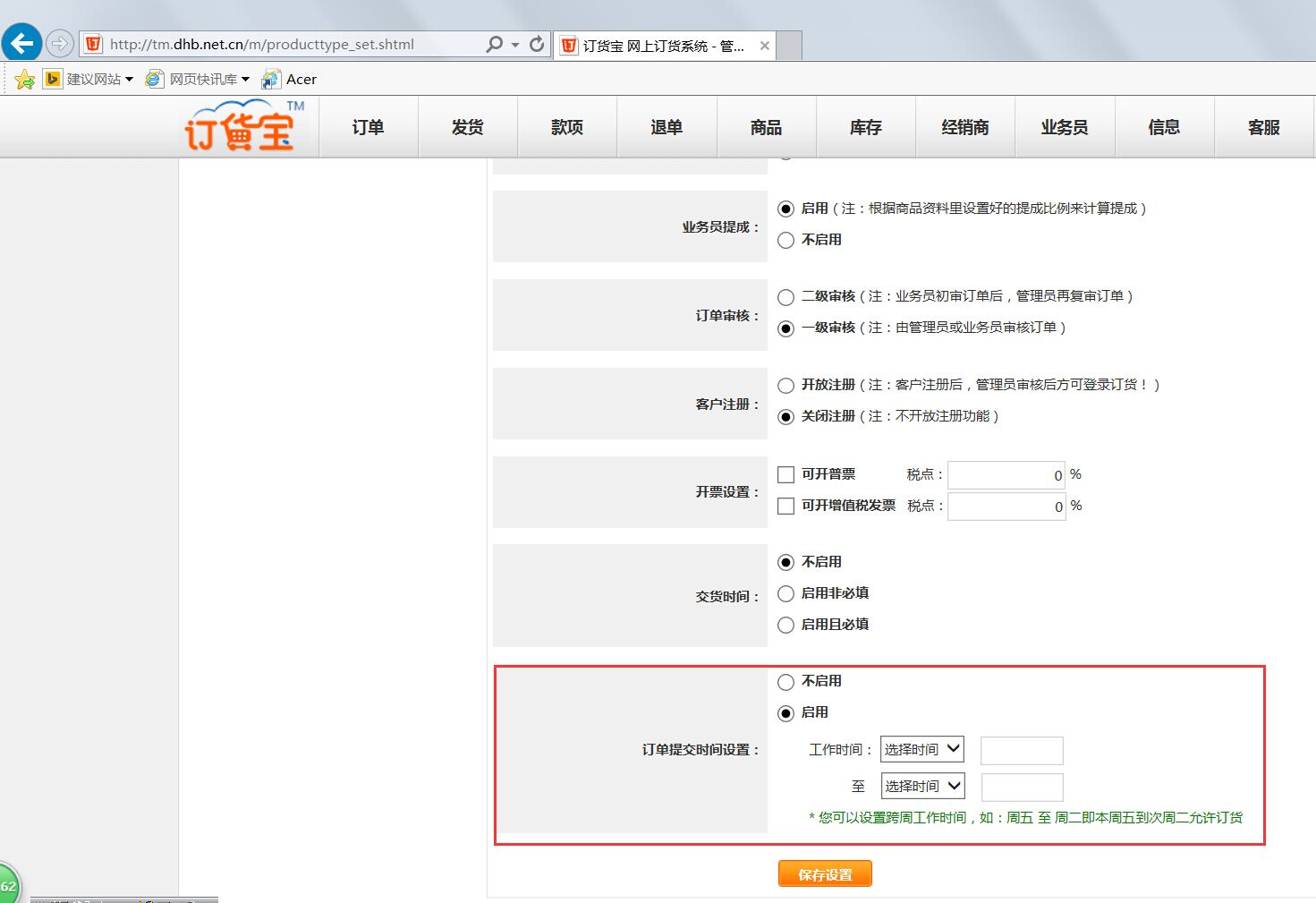The width and height of the screenshot is (1316, 903).
Task: Click the browser back arrow button
Action: [x=21, y=43]
